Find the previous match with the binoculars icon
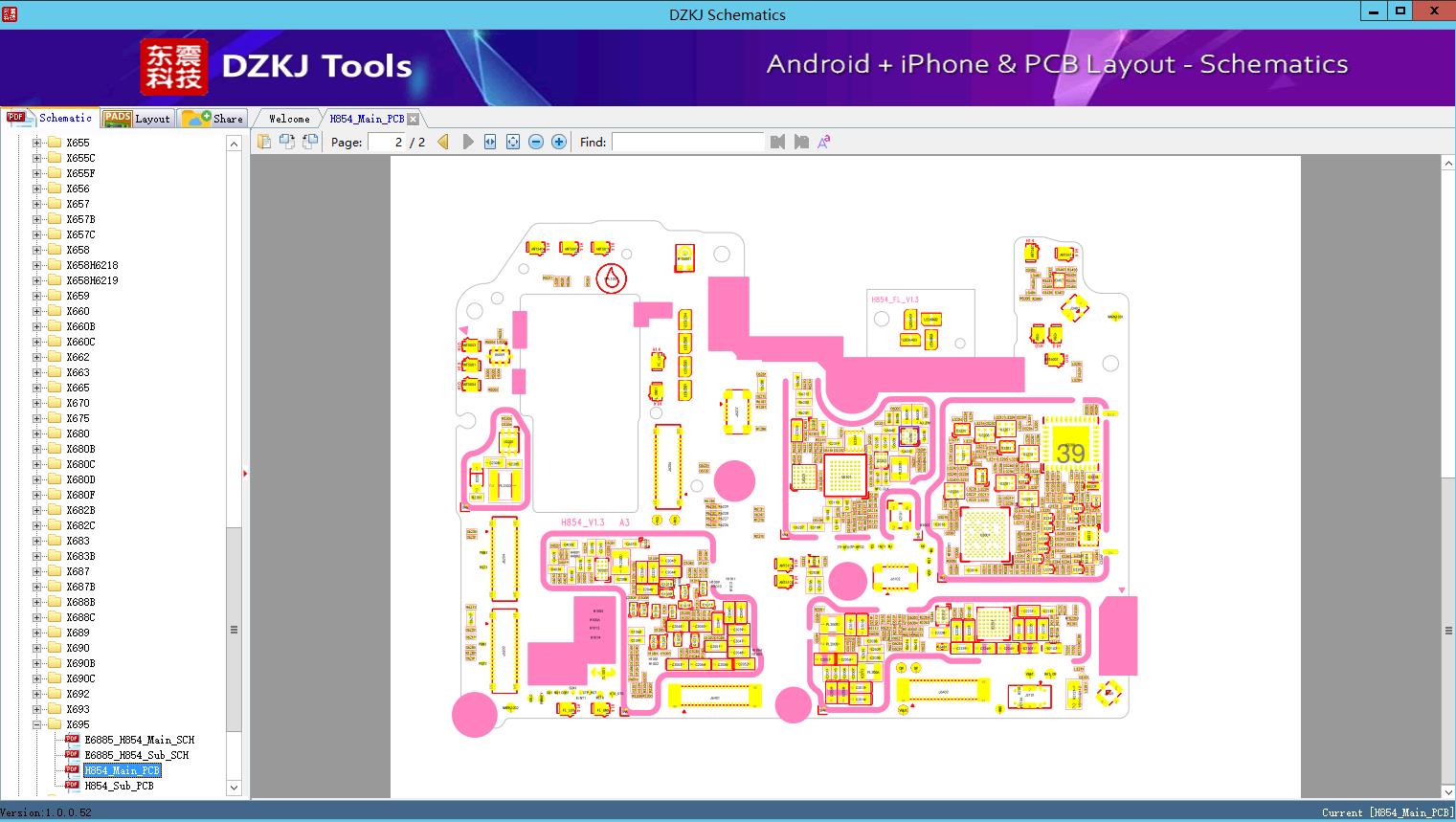Viewport: 1456px width, 822px height. tap(777, 142)
